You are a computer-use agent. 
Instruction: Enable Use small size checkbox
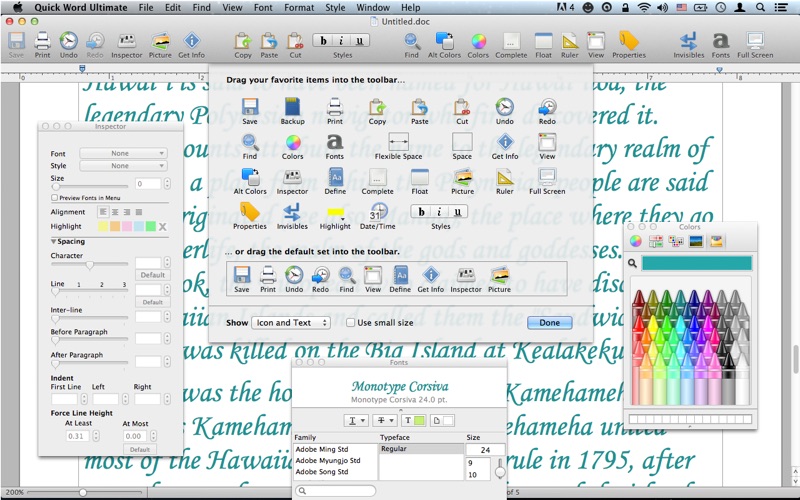[x=351, y=322]
